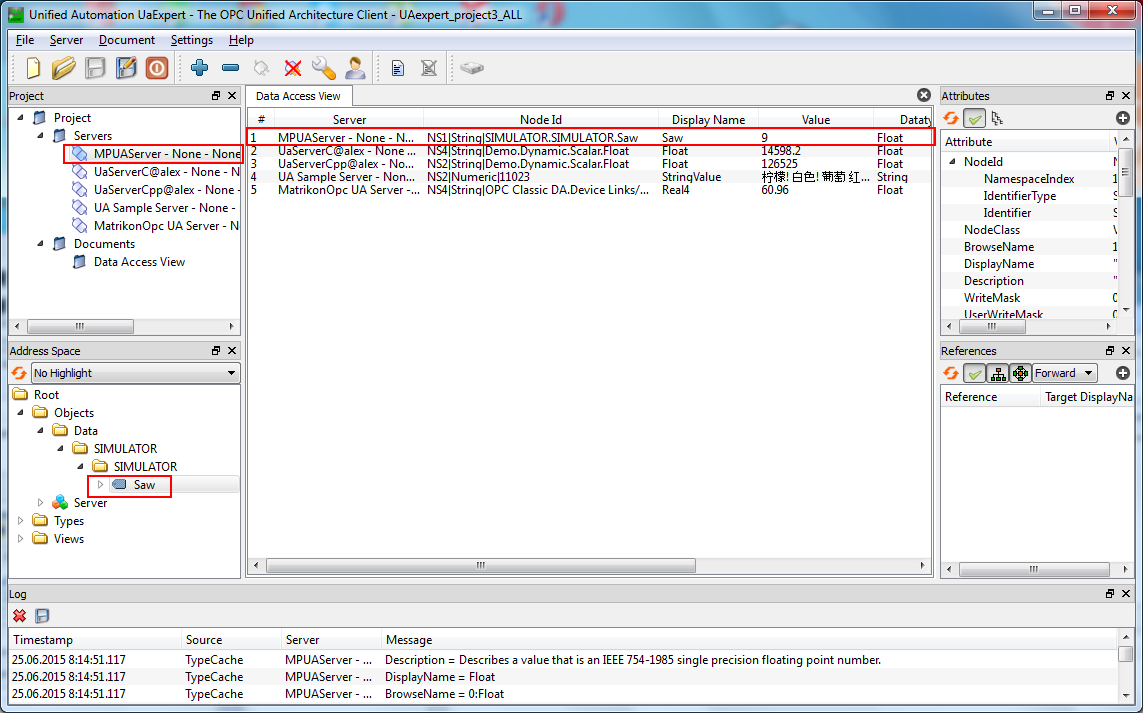Refresh the Attributes panel
This screenshot has width=1143, height=713.
click(951, 118)
